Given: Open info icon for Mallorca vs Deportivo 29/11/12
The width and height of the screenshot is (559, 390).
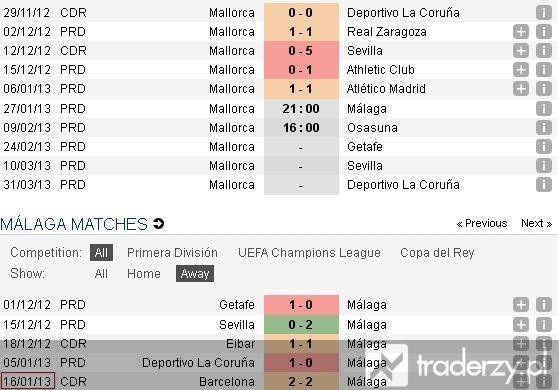Looking at the screenshot, I should point(544,12).
